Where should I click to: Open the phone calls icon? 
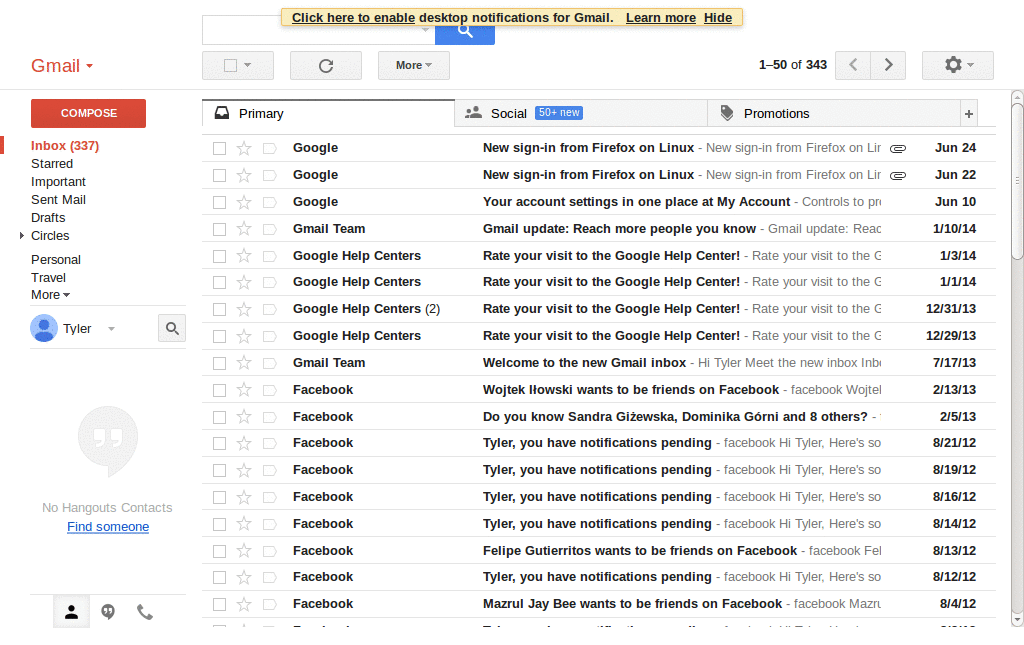tap(144, 612)
